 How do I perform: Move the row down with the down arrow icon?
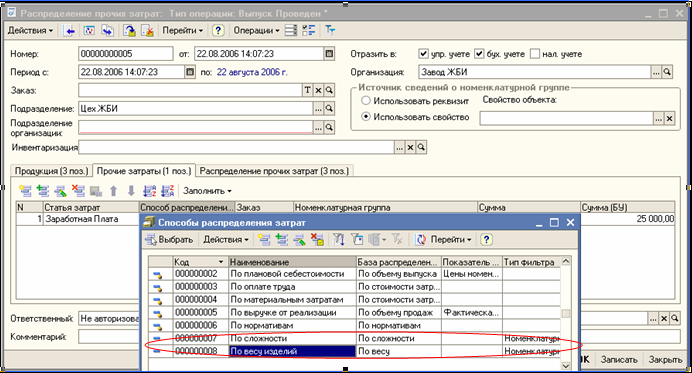131,191
